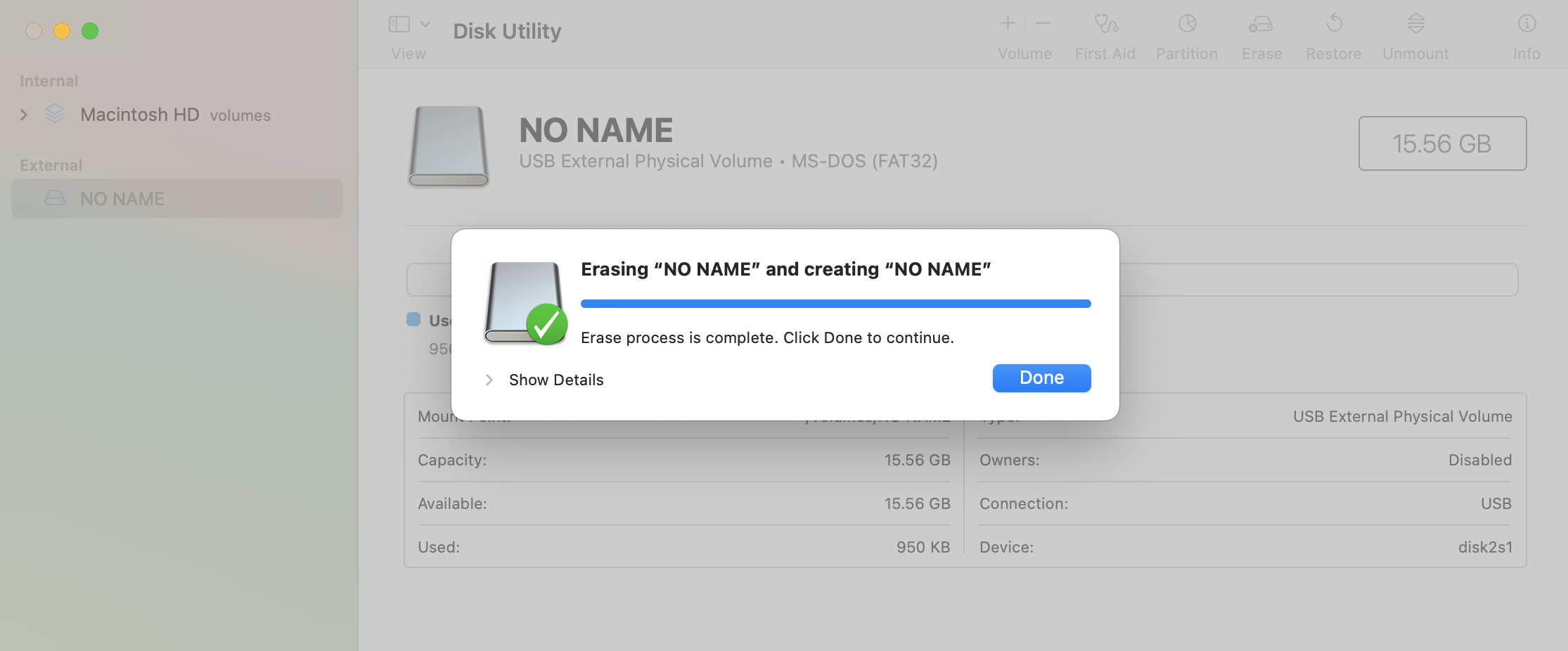The height and width of the screenshot is (651, 1568).
Task: Expand Macintosh HD volumes chevron
Action: click(24, 115)
